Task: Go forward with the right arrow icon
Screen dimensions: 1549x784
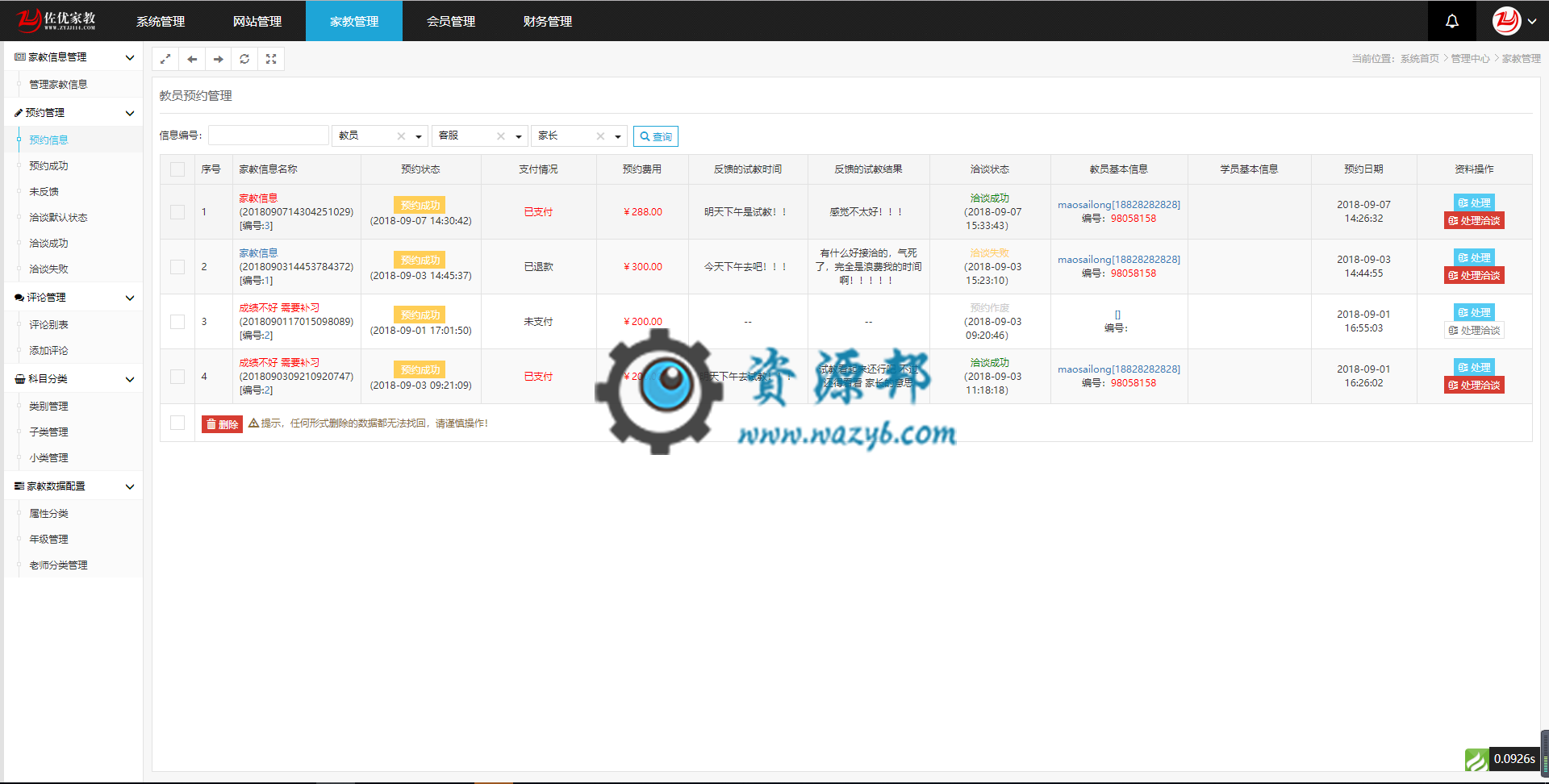Action: click(219, 59)
